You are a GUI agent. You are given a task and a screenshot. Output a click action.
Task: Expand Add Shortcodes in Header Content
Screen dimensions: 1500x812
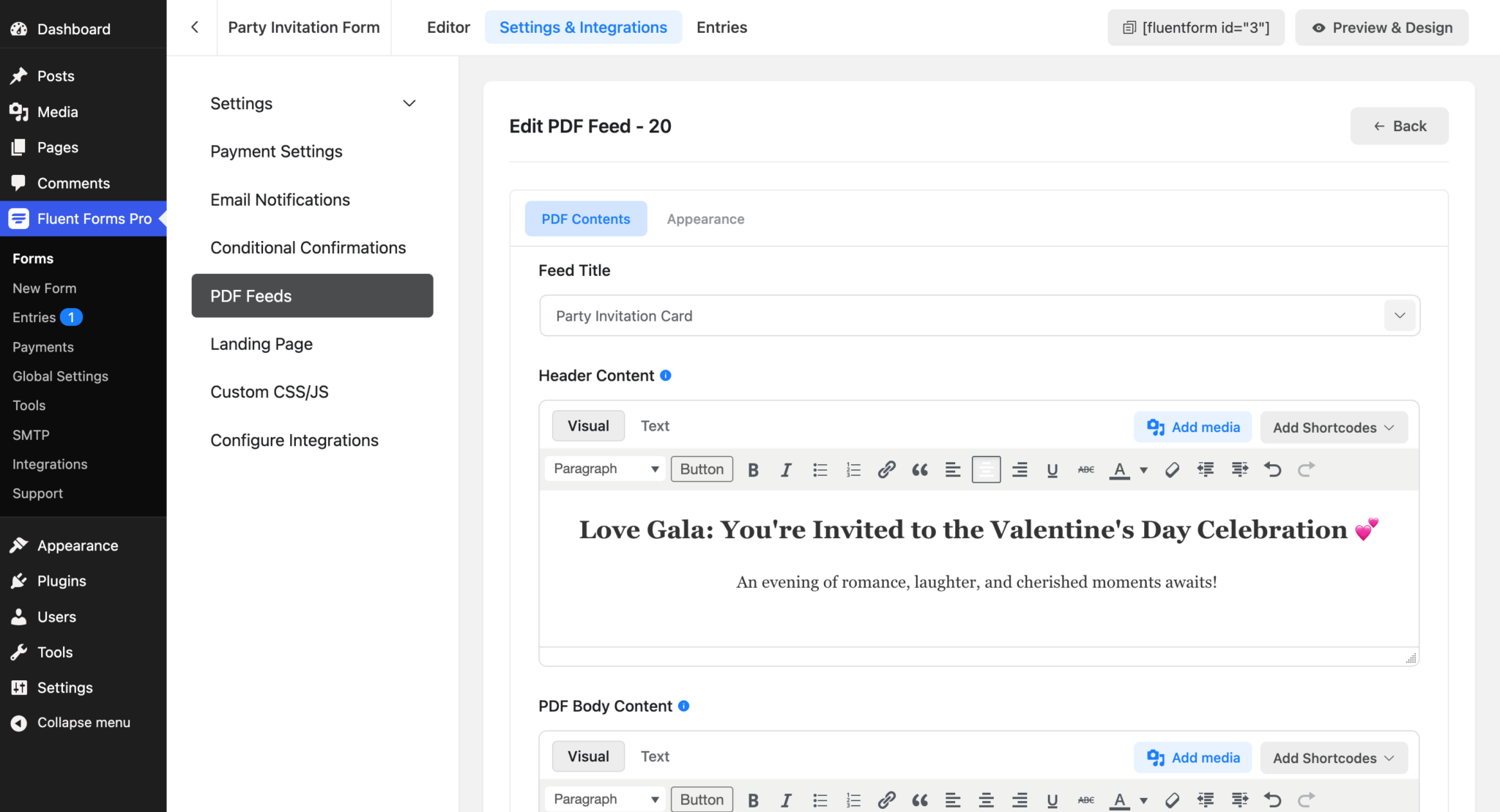click(1334, 428)
